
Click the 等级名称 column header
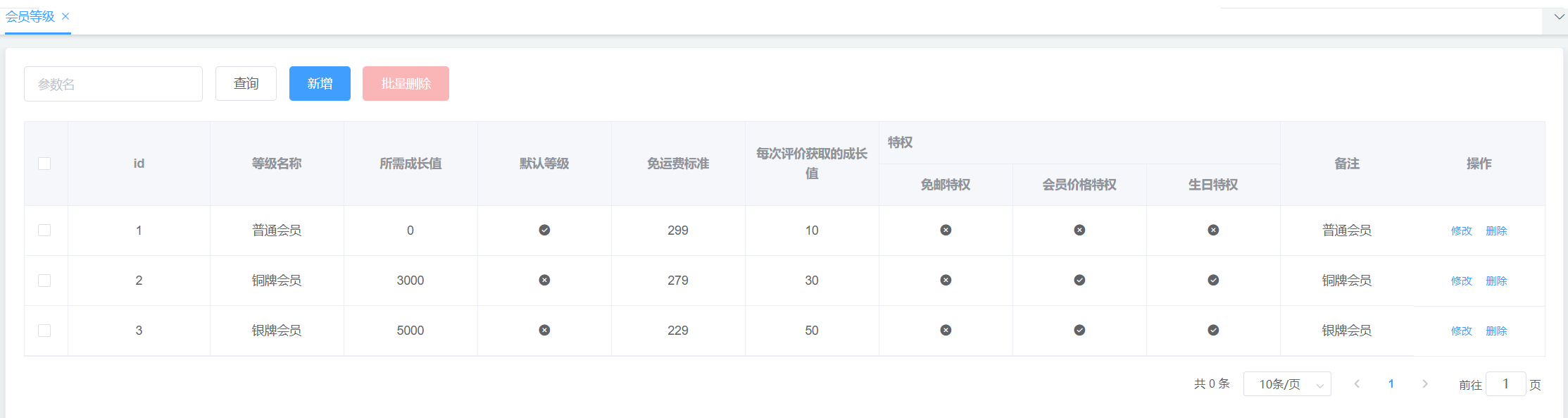click(277, 164)
